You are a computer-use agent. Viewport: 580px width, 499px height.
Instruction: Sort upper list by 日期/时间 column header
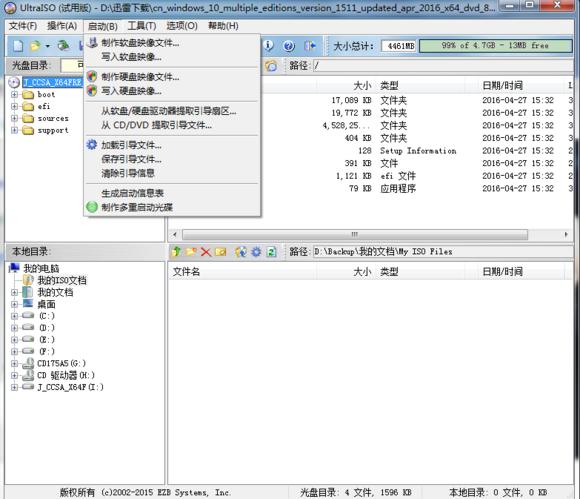point(520,86)
